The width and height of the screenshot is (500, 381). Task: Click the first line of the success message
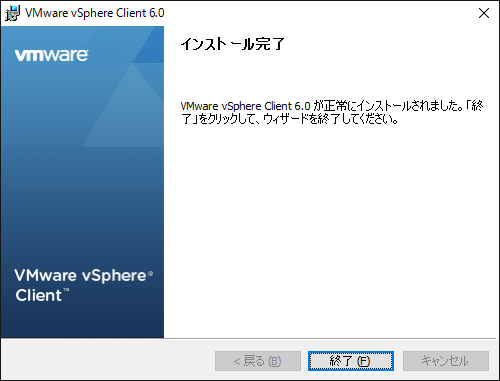332,106
